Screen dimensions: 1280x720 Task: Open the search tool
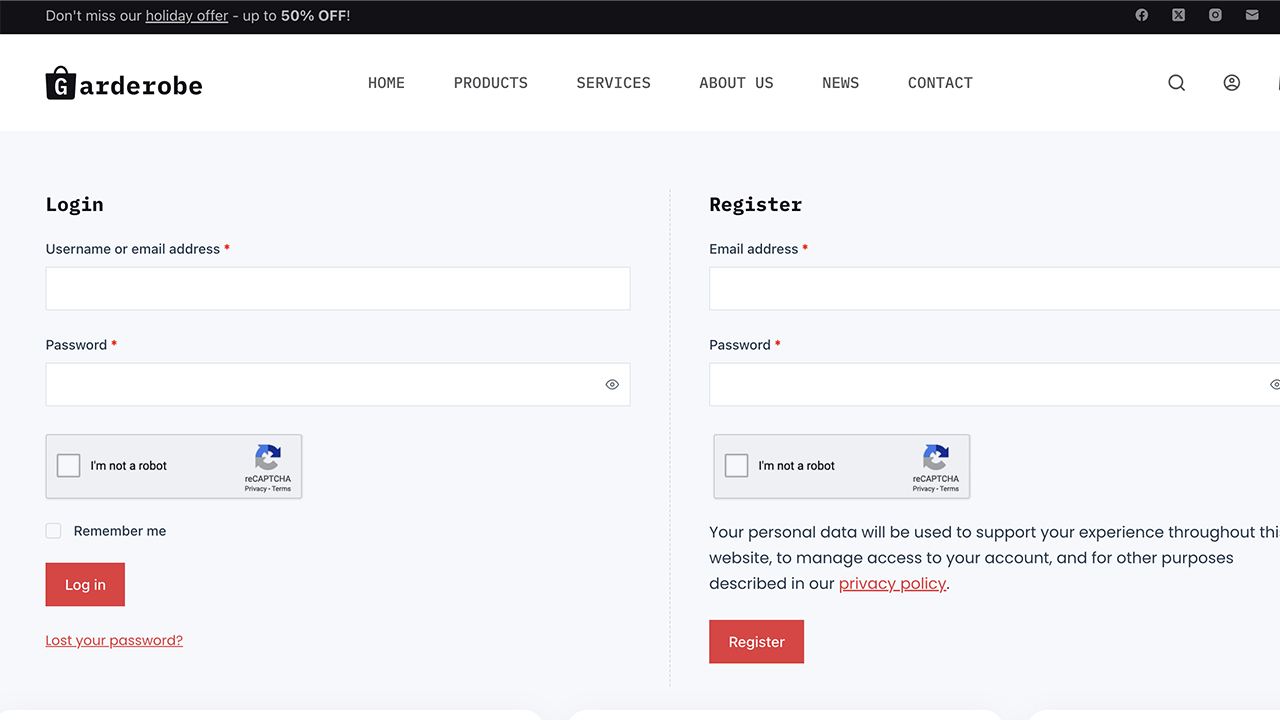(x=1176, y=82)
